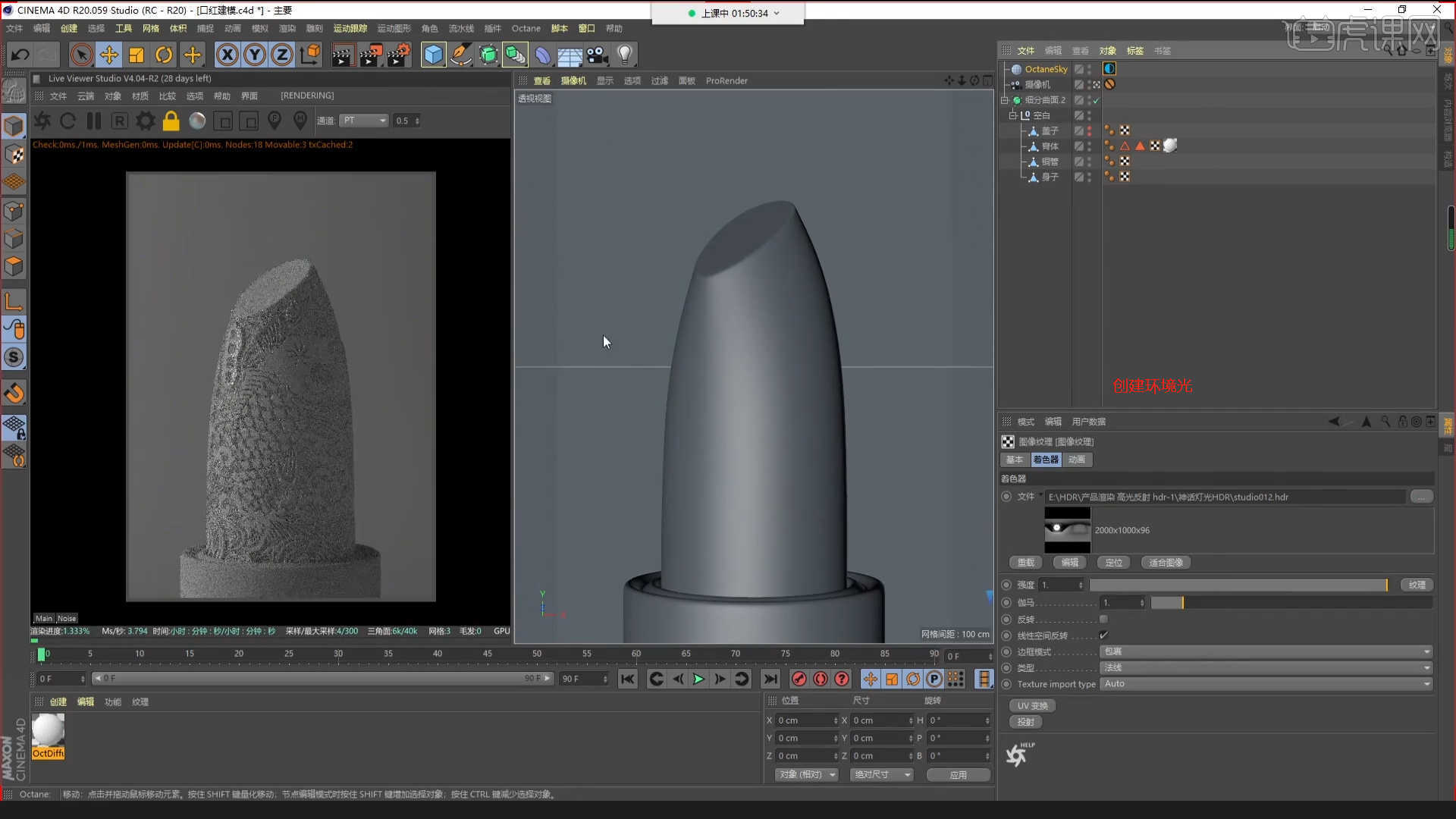Toggle 线性空间反转 checkbox
The height and width of the screenshot is (819, 1456).
click(x=1103, y=635)
